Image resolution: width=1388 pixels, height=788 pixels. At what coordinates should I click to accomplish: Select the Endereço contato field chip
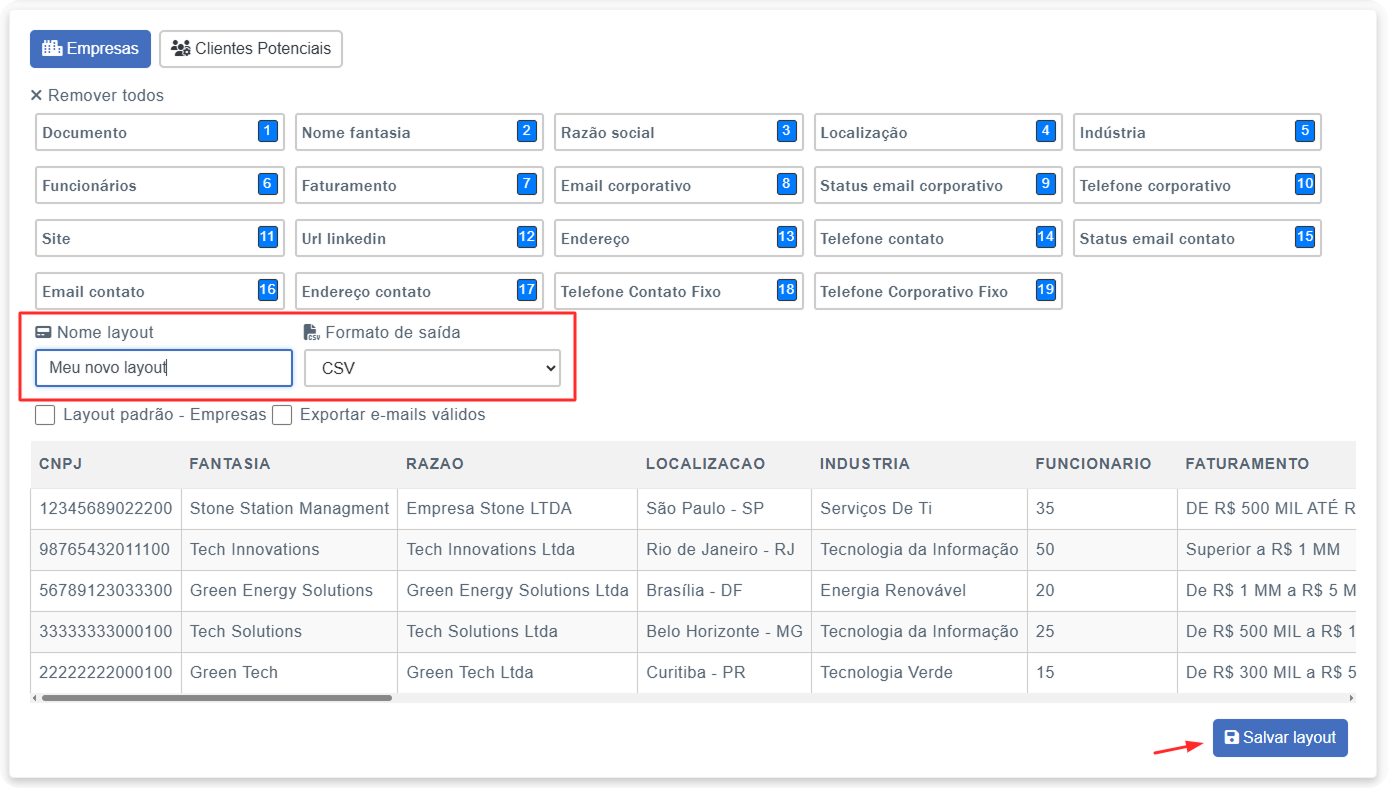pos(419,291)
